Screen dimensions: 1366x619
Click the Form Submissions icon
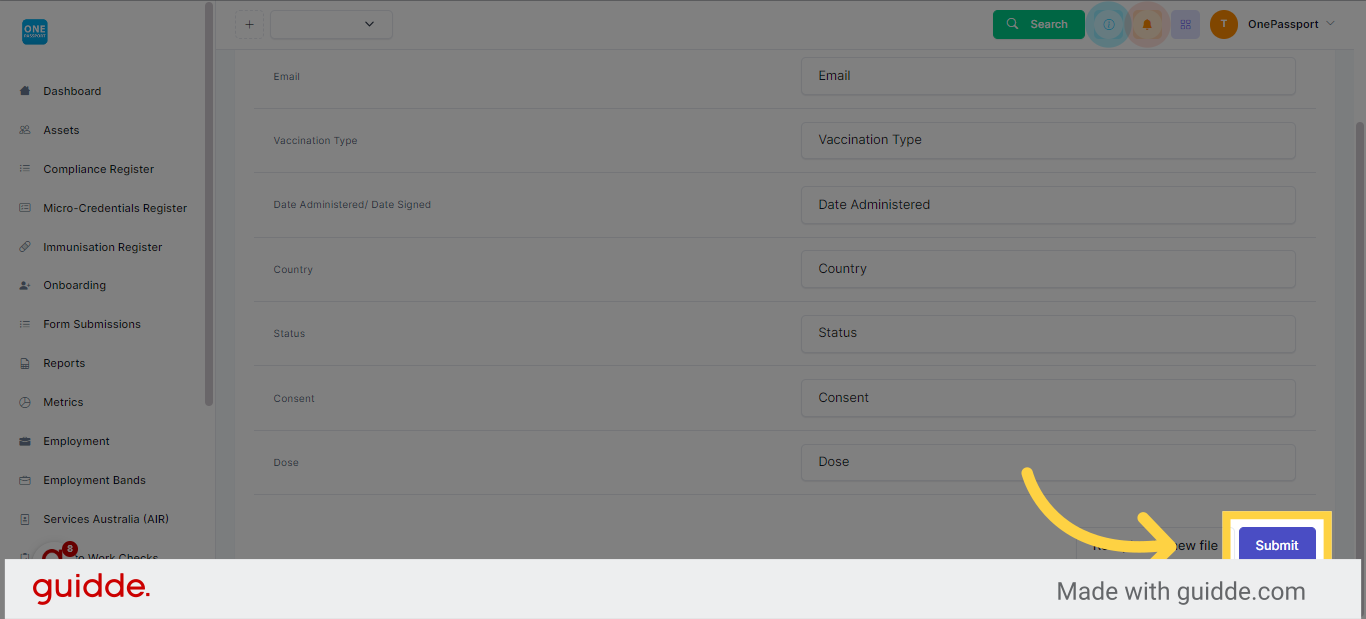click(25, 324)
